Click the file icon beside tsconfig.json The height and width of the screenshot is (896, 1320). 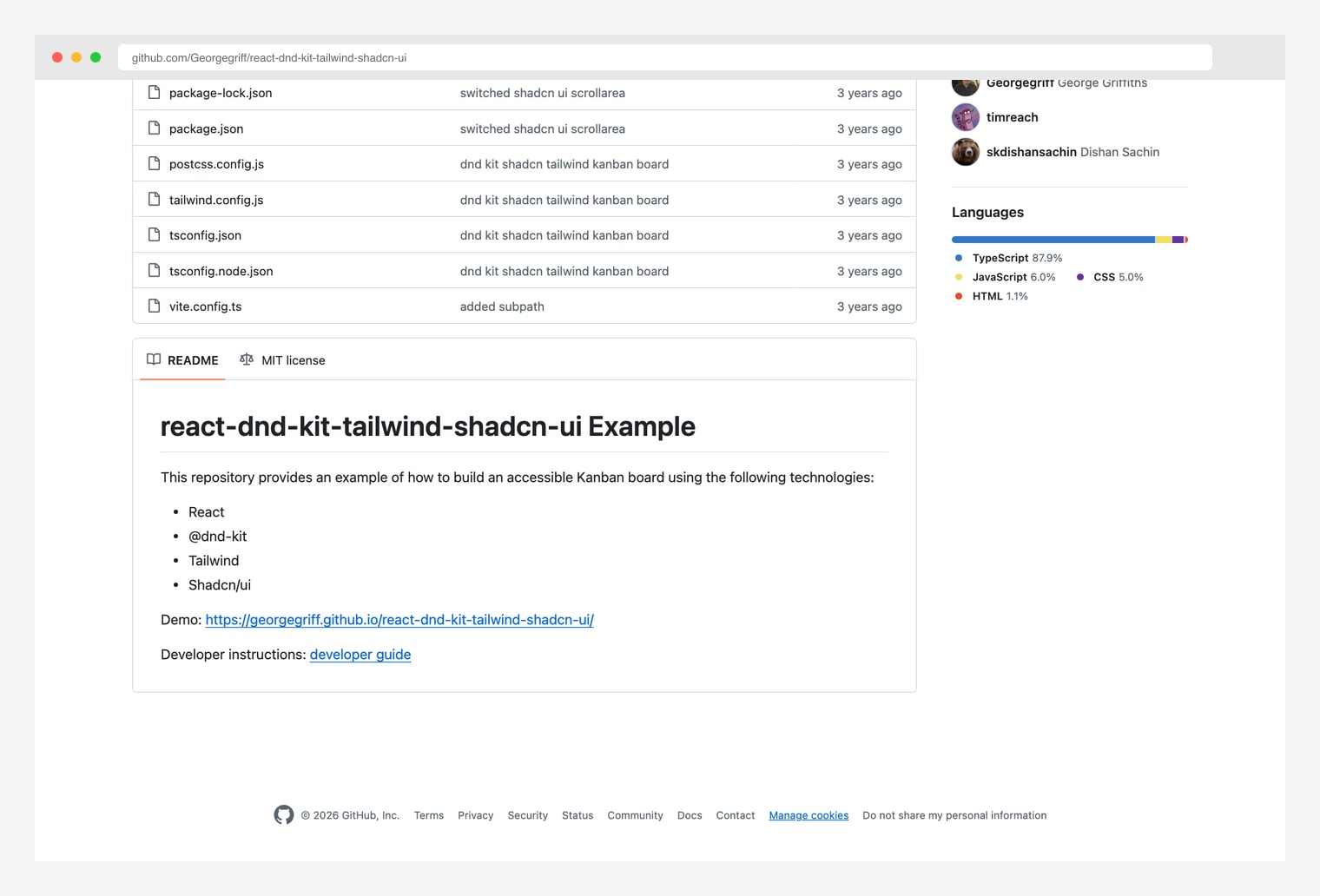click(x=154, y=234)
